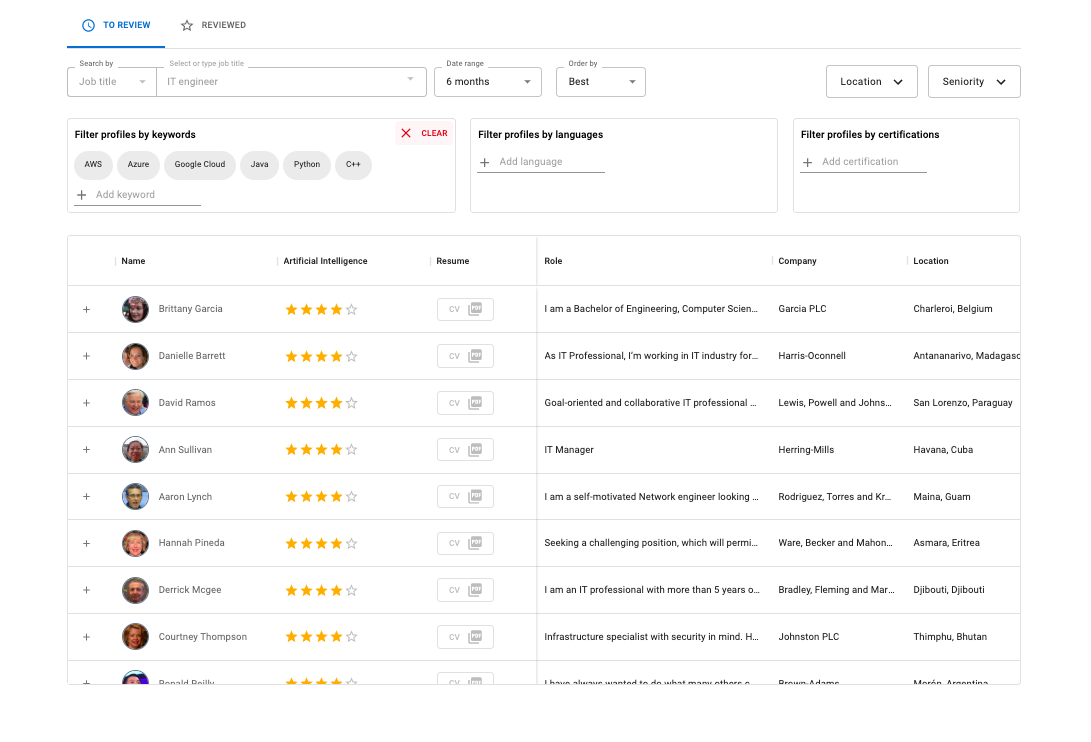The width and height of the screenshot is (1091, 742).
Task: Open David Ramos's CV button
Action: click(x=465, y=402)
